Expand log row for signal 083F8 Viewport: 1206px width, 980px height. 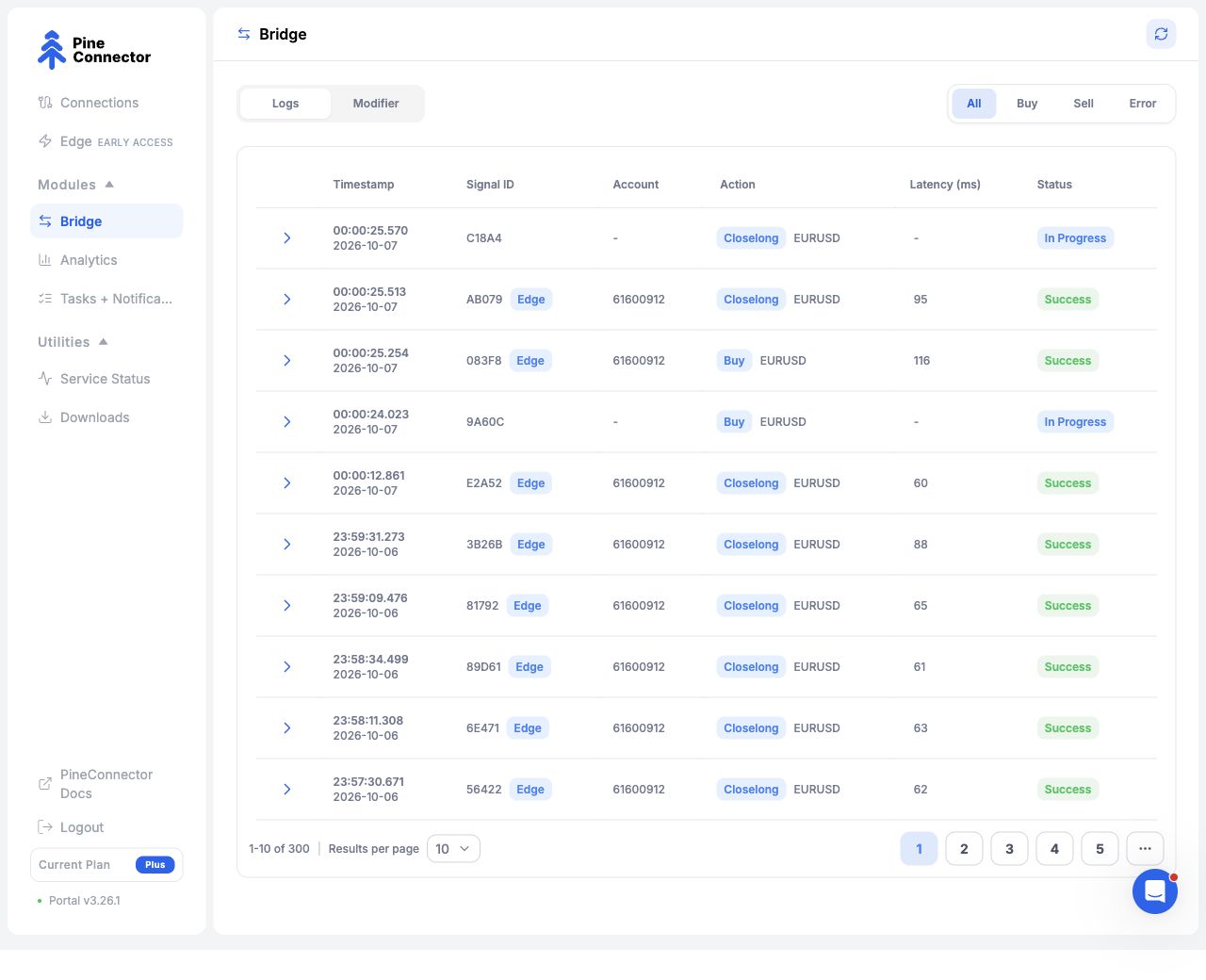point(287,361)
